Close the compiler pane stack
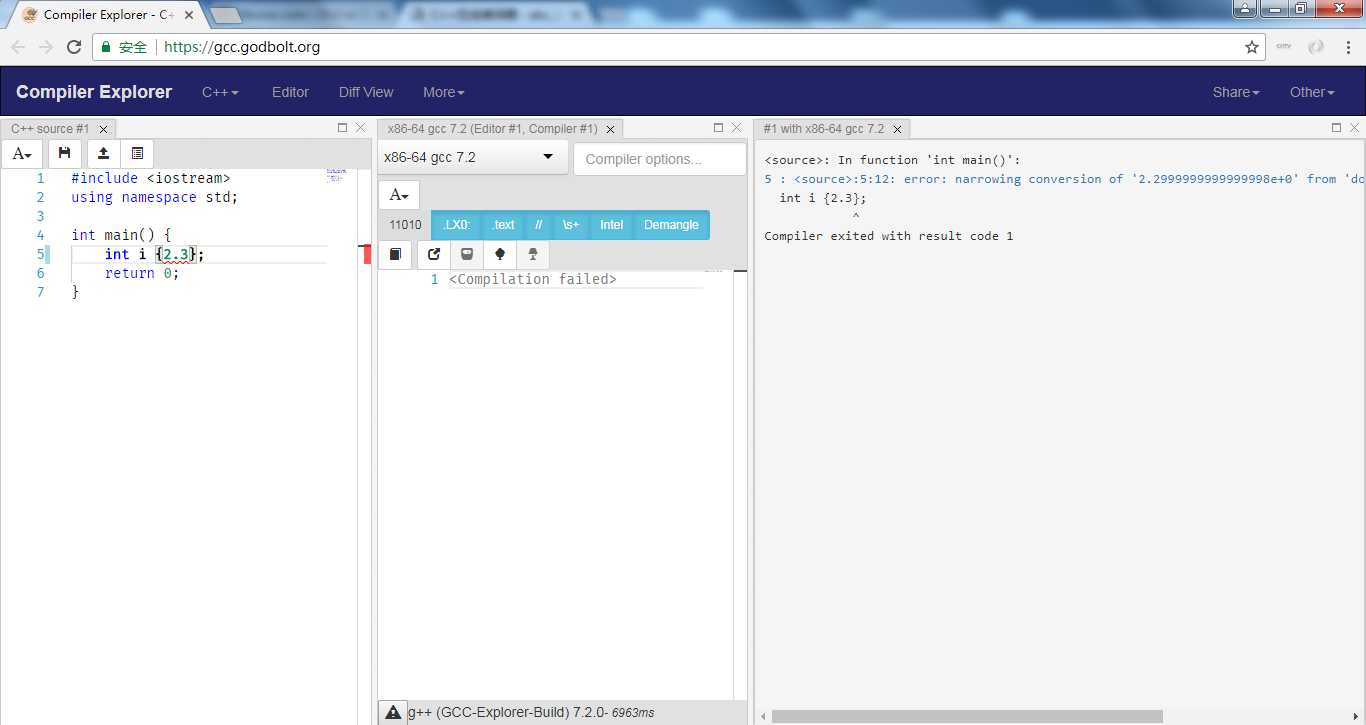Screen dimensions: 1366x725 737,128
